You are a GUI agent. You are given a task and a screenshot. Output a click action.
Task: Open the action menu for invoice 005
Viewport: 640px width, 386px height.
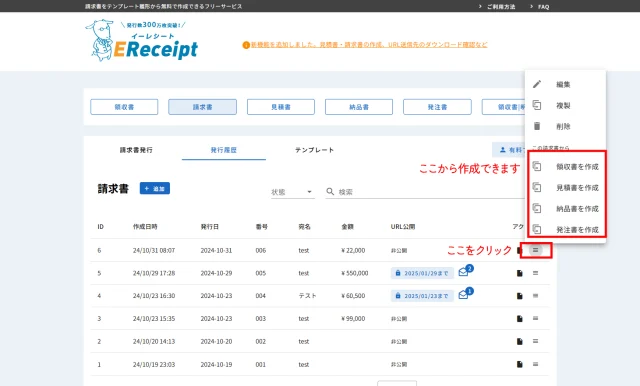536,273
